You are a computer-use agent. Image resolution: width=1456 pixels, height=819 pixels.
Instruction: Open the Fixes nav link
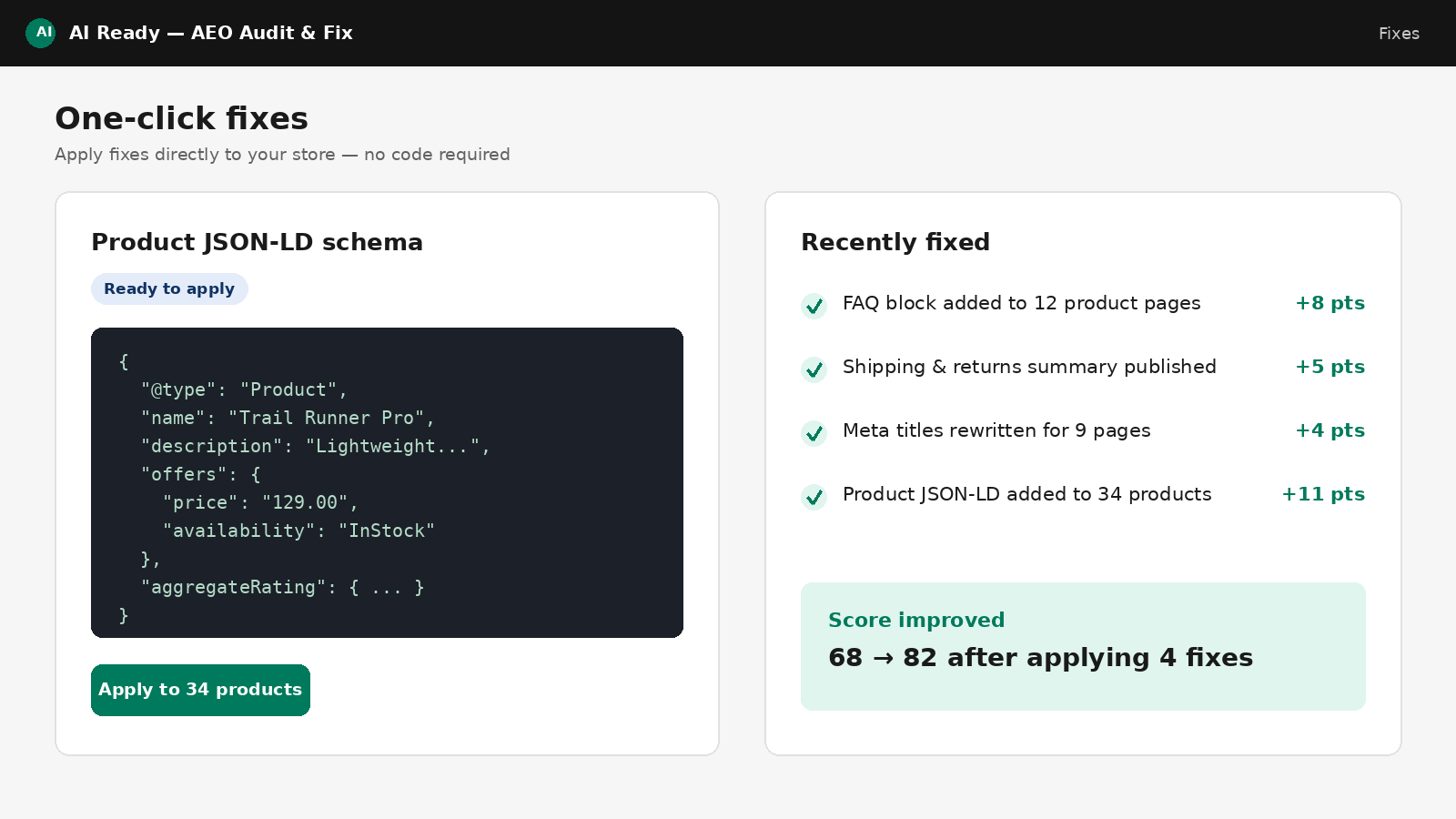coord(1399,34)
